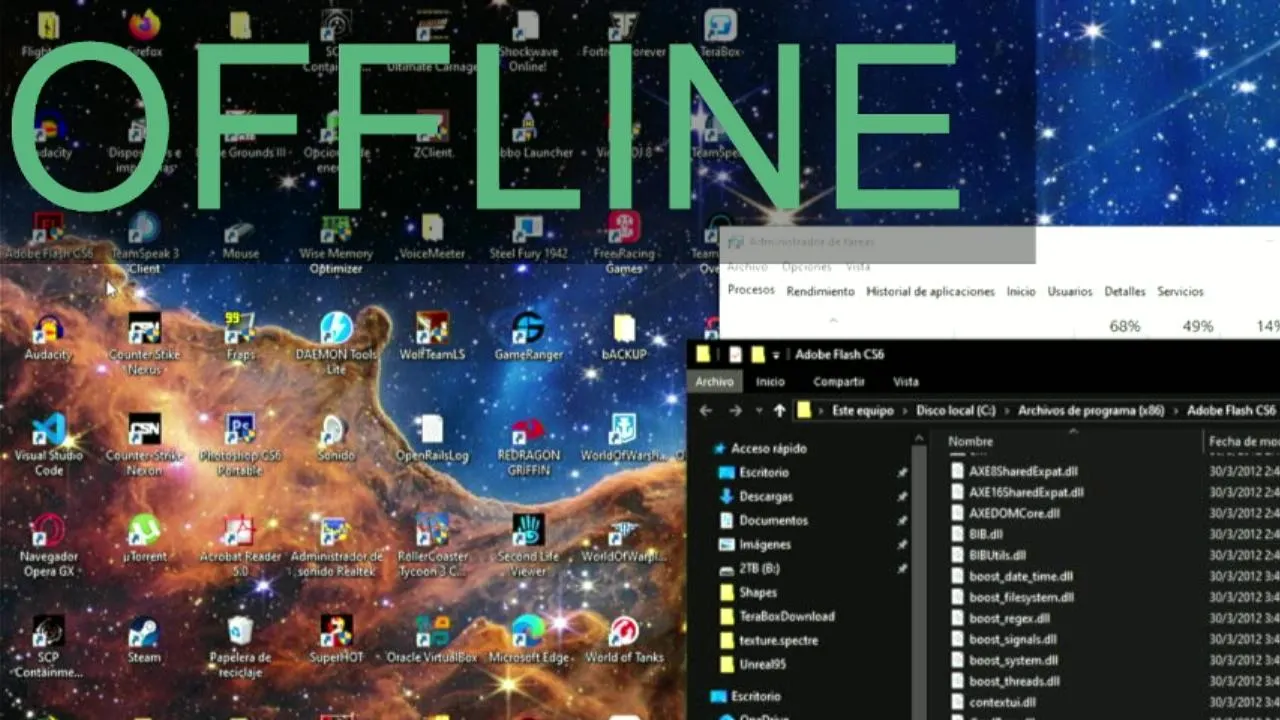Launch Acrobat Reader 5.0 shortcut
Viewport: 1280px width, 720px height.
(240, 545)
